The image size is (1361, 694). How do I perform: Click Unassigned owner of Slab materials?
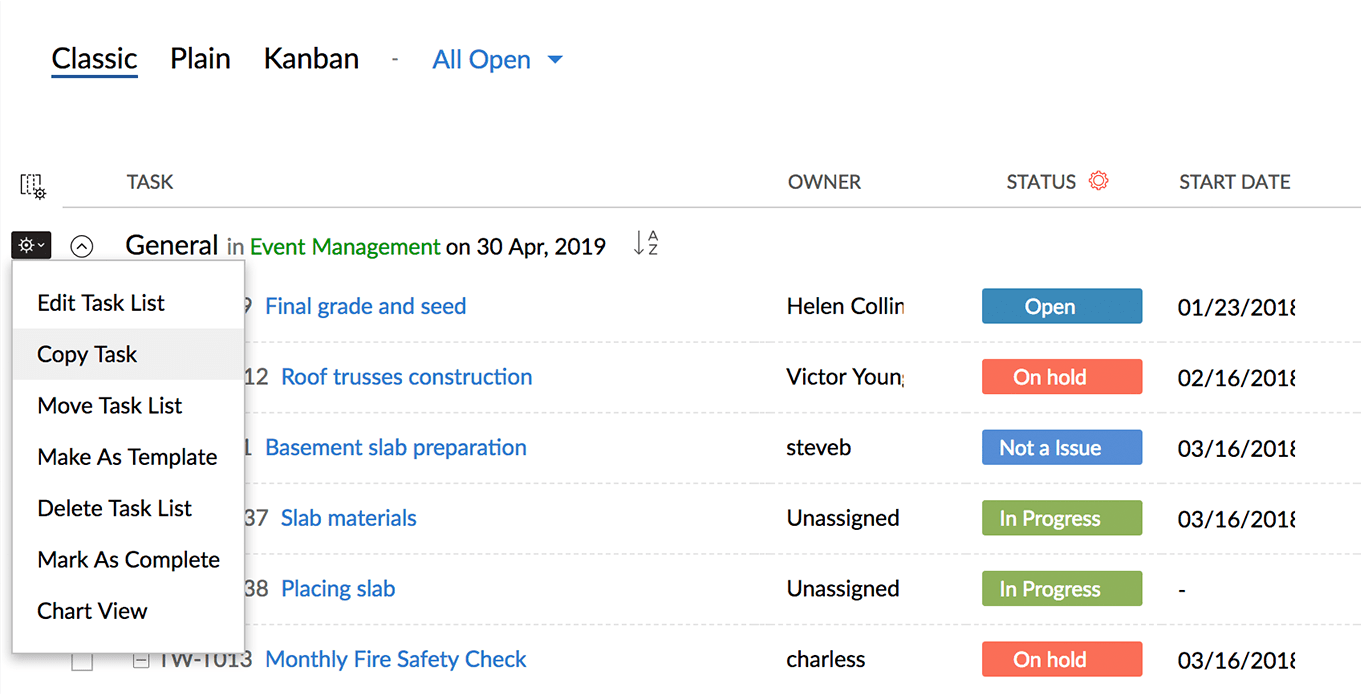pyautogui.click(x=843, y=518)
